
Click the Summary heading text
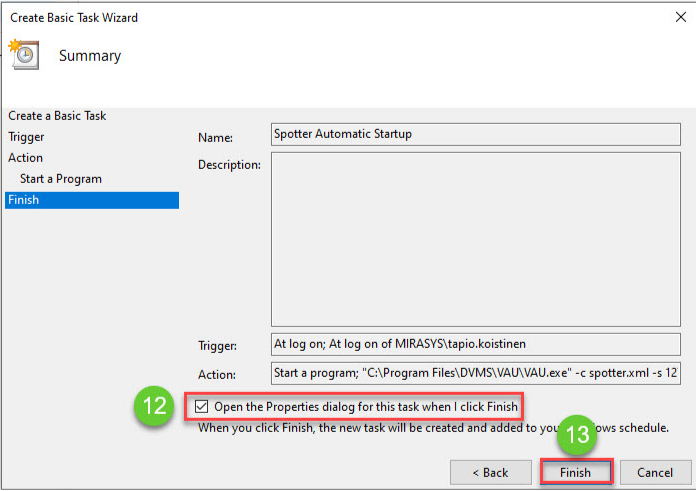90,56
